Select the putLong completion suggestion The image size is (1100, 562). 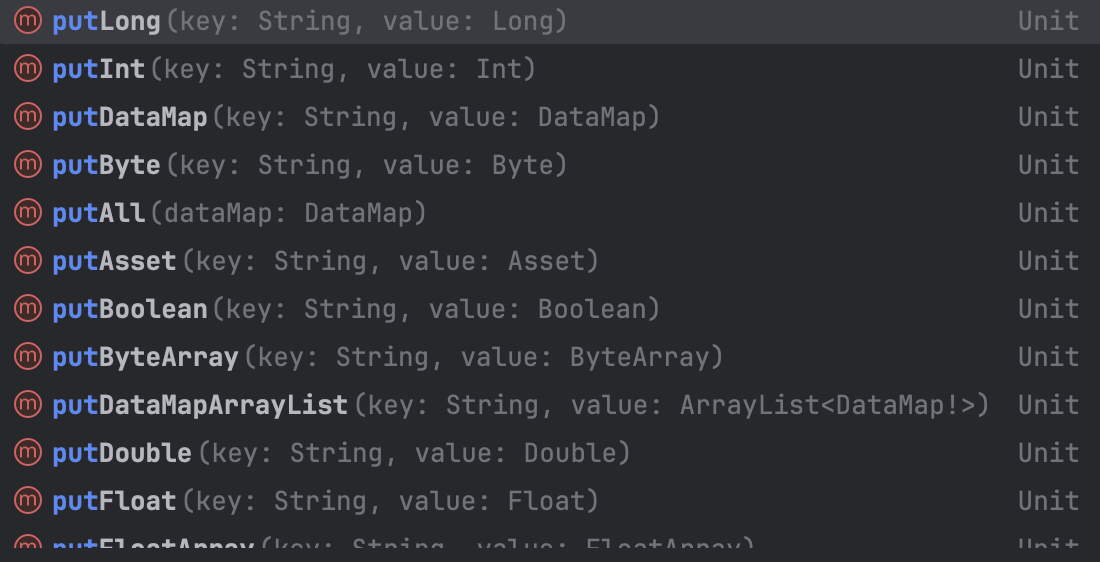point(550,21)
